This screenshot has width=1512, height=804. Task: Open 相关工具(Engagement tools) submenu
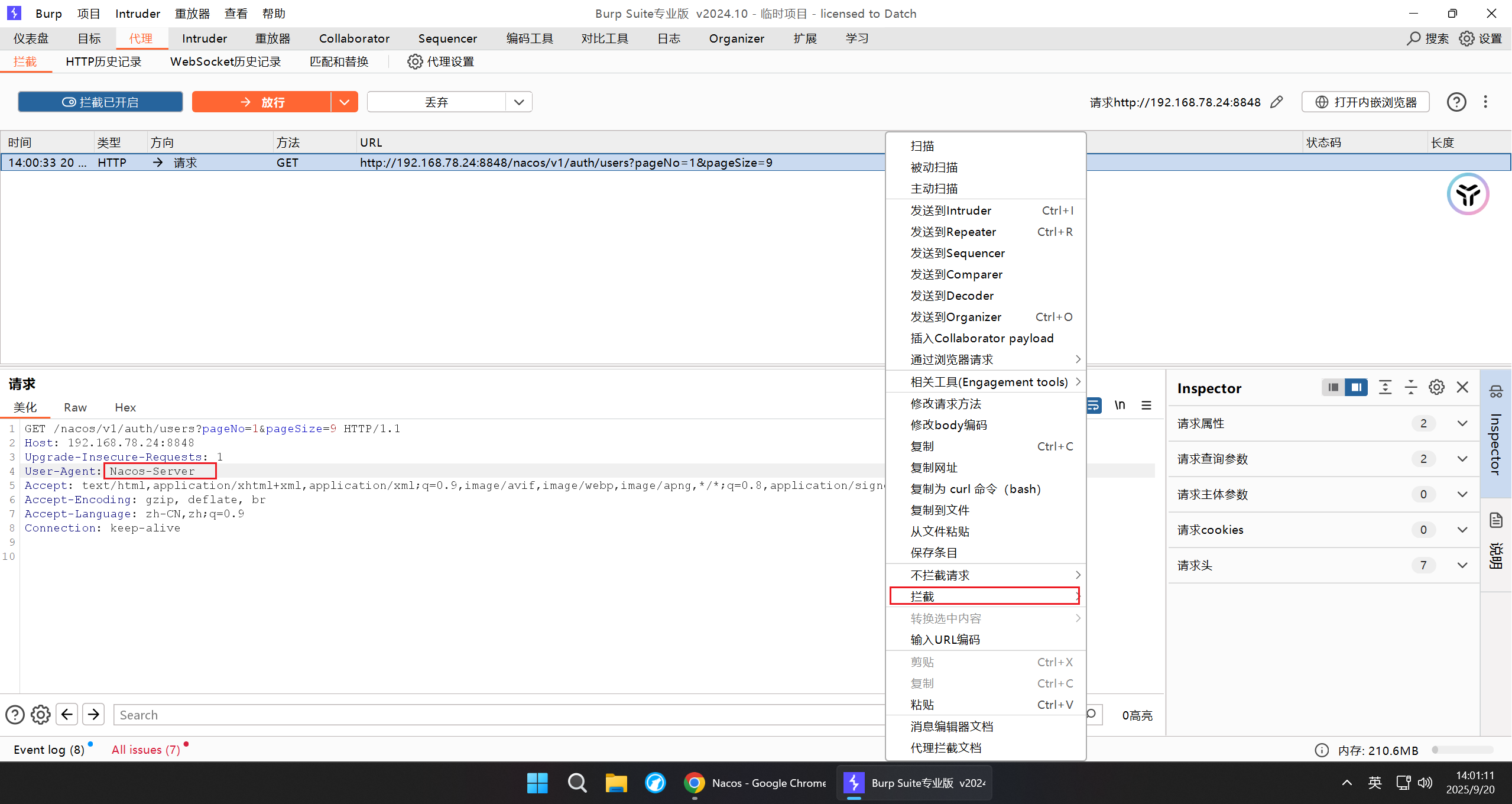986,382
